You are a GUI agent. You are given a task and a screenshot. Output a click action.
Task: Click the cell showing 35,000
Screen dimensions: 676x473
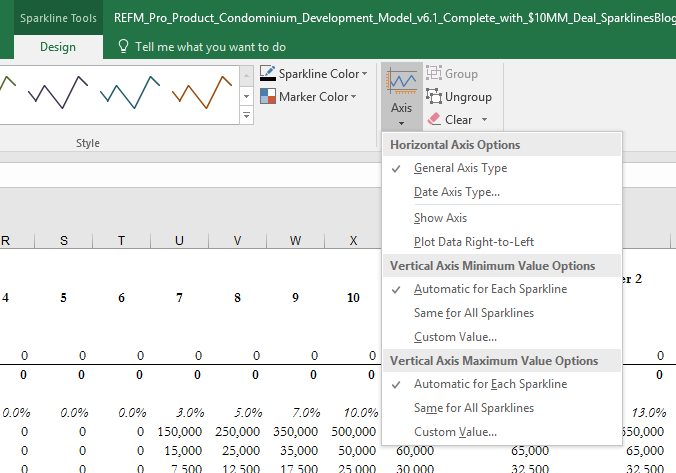299,451
